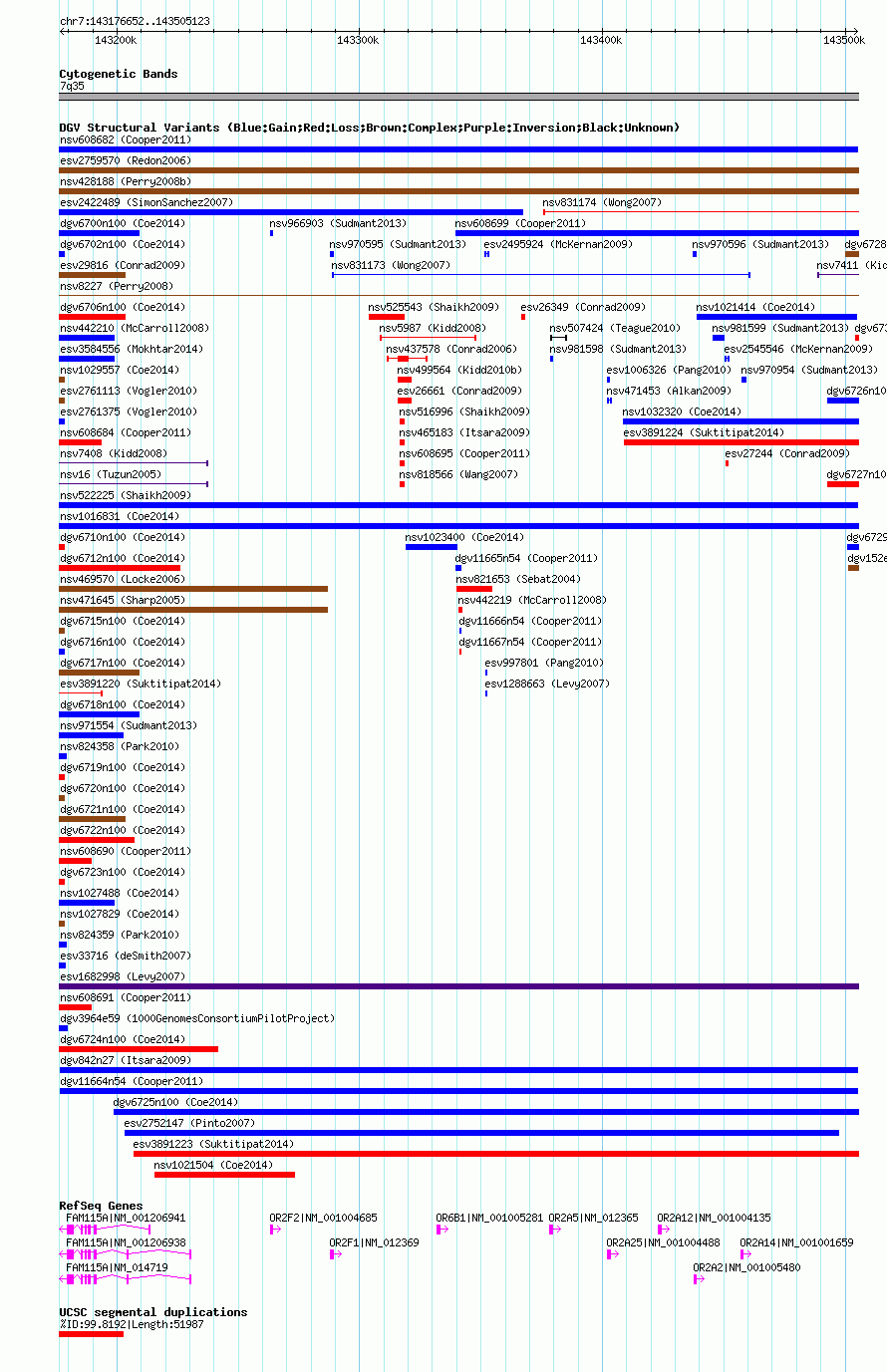Click nsv831173 (Wong2007) variant label

[x=391, y=265]
